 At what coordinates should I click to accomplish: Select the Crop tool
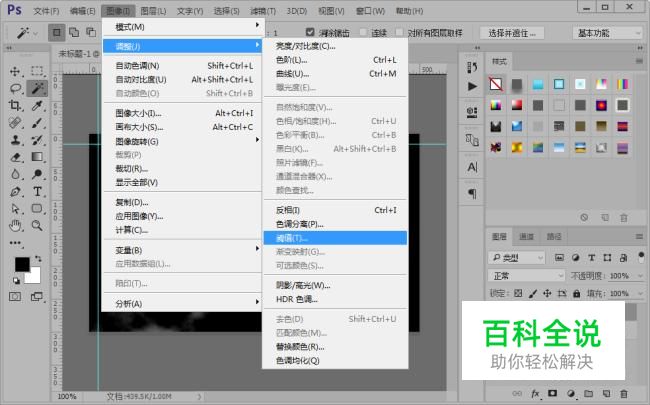[x=15, y=105]
